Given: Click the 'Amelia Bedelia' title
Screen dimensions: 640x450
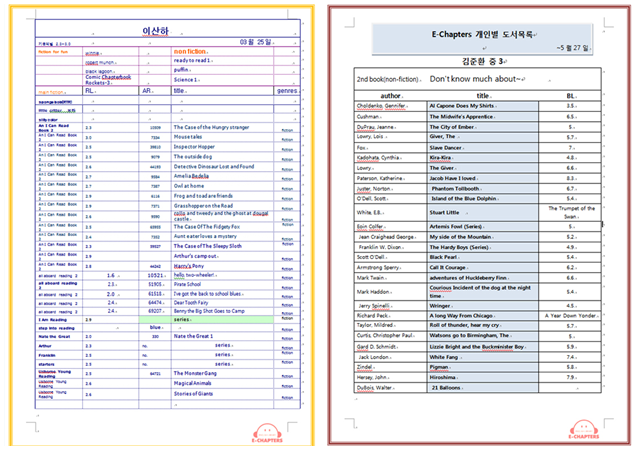Looking at the screenshot, I should 191,176.
